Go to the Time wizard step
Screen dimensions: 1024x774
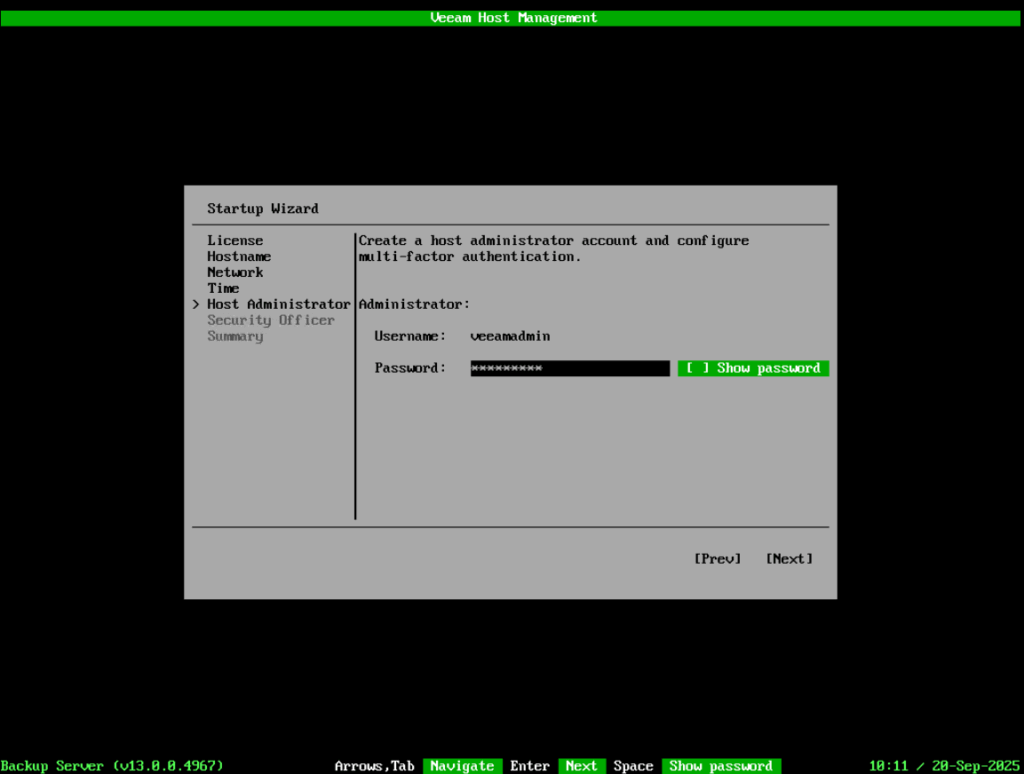[223, 288]
